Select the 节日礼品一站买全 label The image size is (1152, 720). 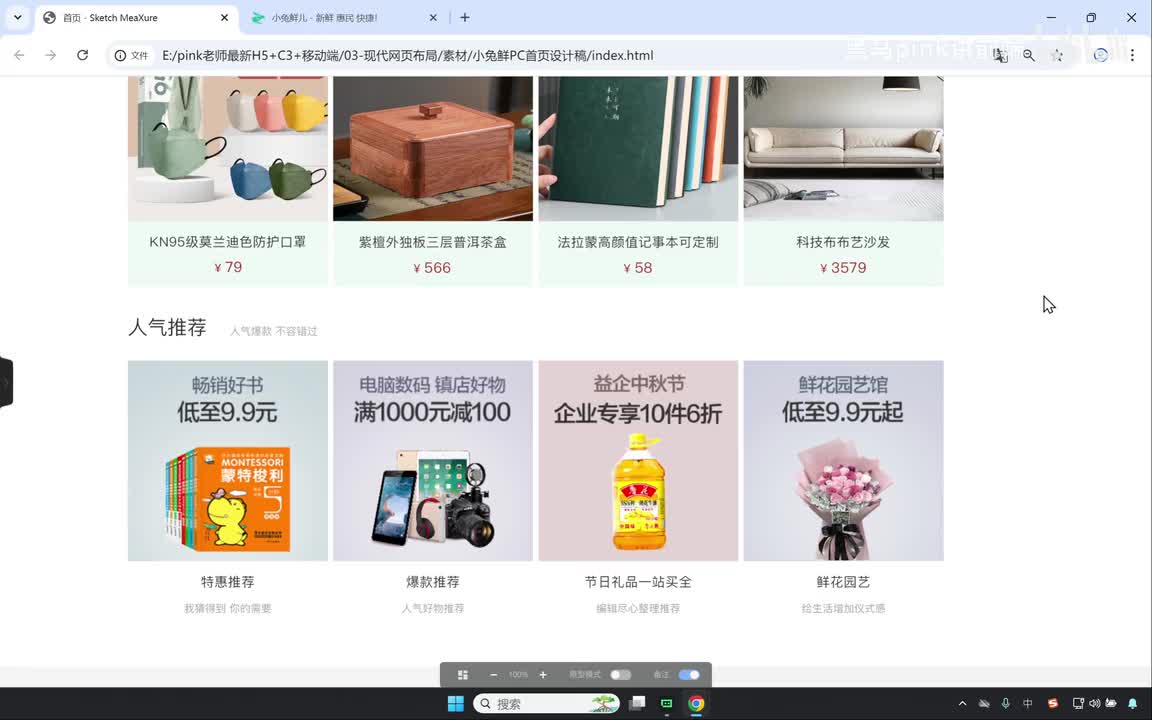point(638,582)
